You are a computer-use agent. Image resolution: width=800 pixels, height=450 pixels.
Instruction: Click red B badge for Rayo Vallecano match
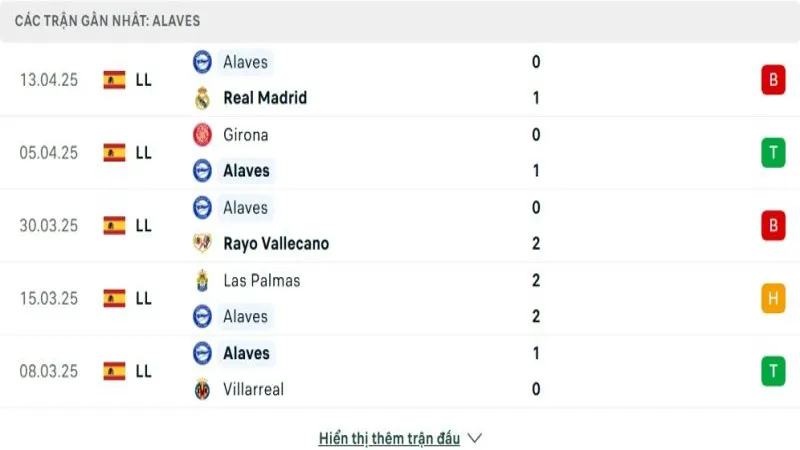pos(772,226)
